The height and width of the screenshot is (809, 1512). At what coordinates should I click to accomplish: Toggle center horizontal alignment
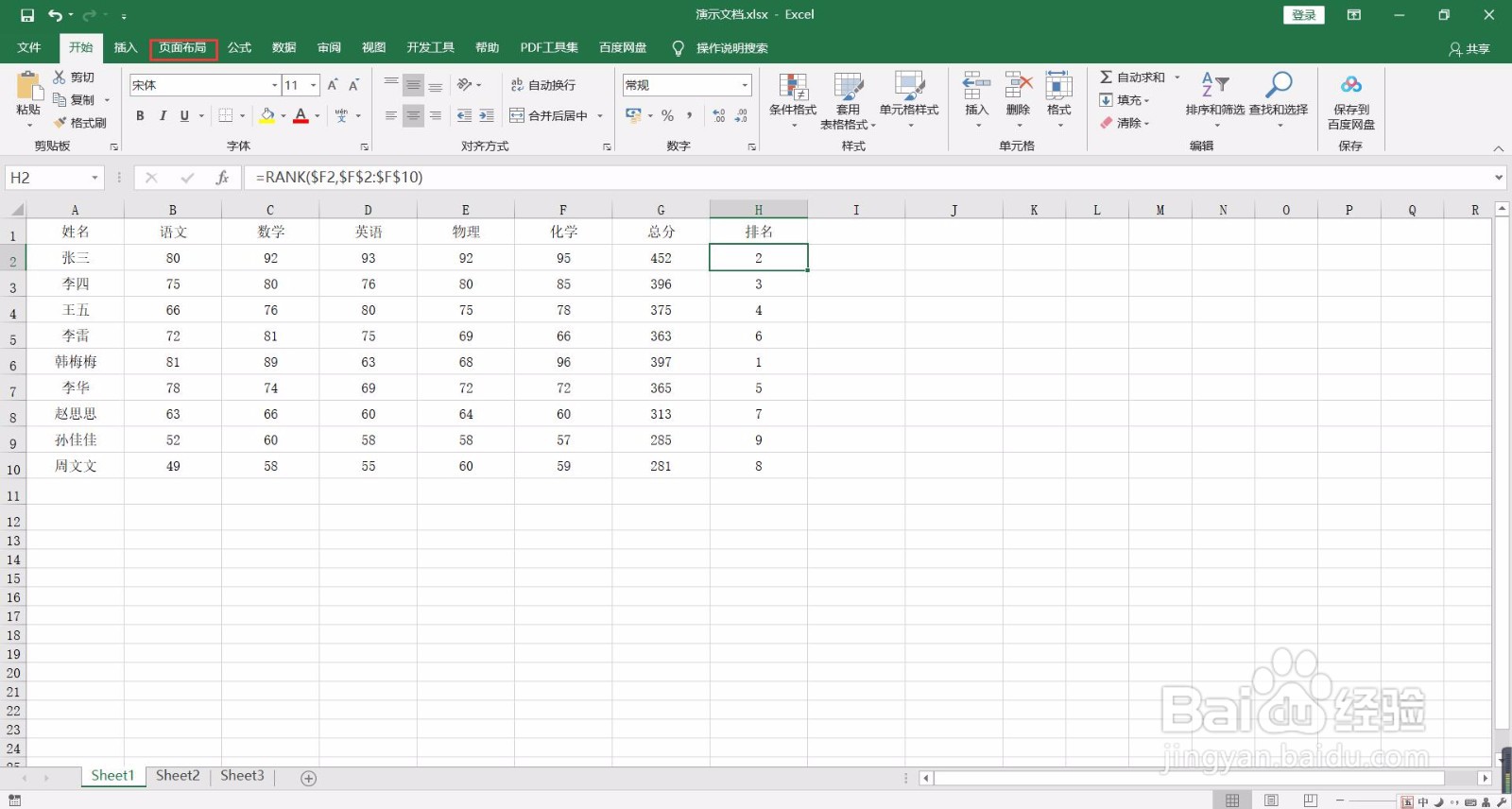(413, 115)
